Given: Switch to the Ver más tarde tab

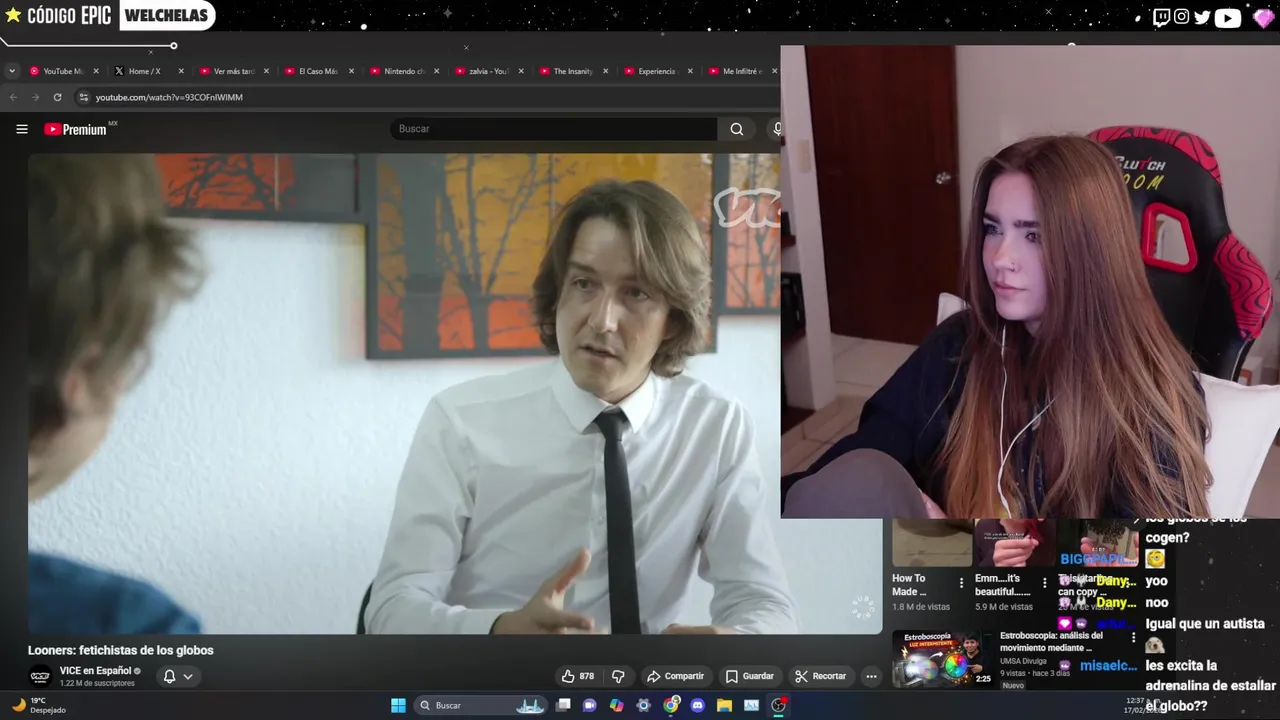Looking at the screenshot, I should pos(232,71).
